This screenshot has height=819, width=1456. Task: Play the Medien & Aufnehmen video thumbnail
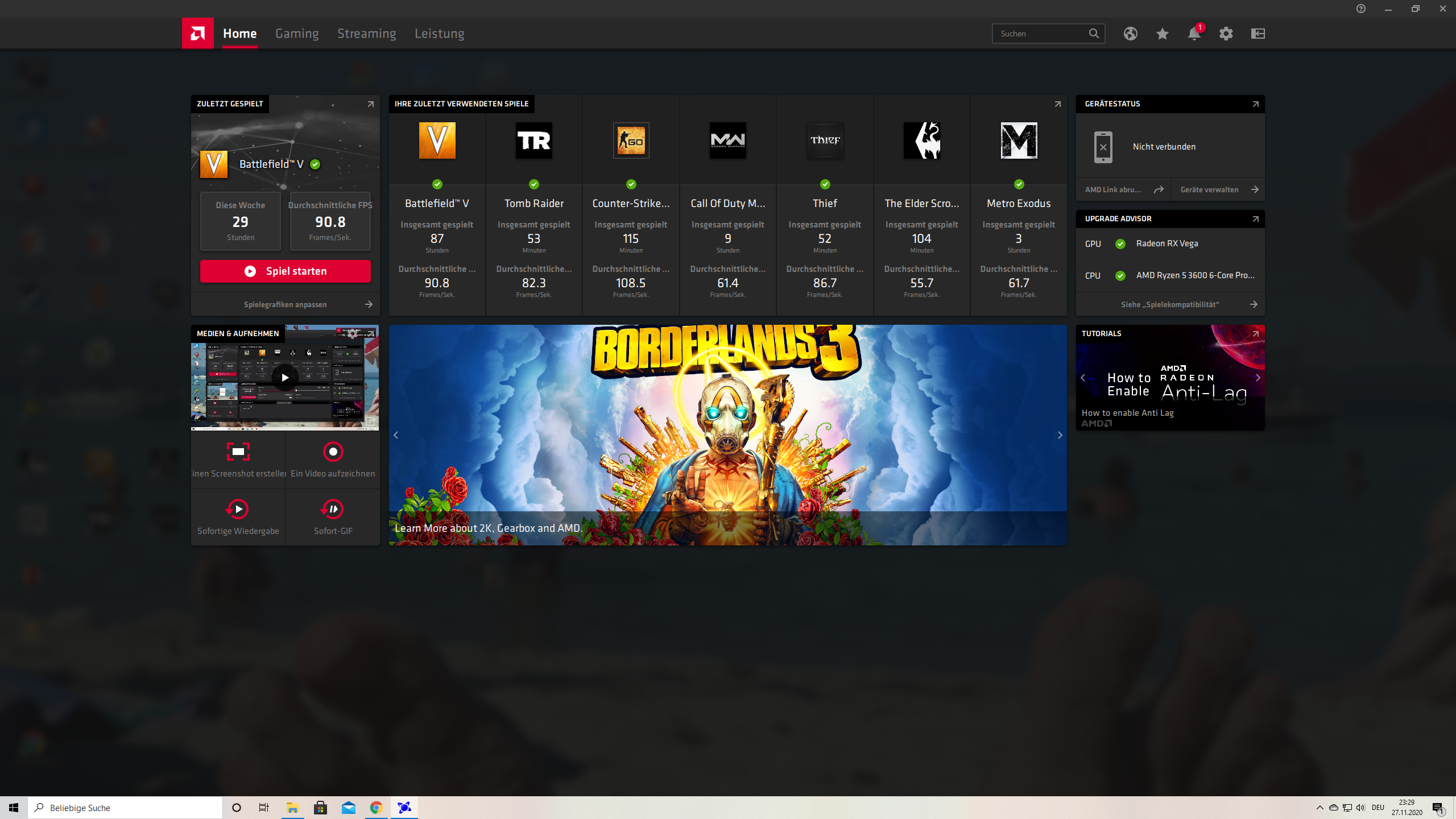[285, 377]
